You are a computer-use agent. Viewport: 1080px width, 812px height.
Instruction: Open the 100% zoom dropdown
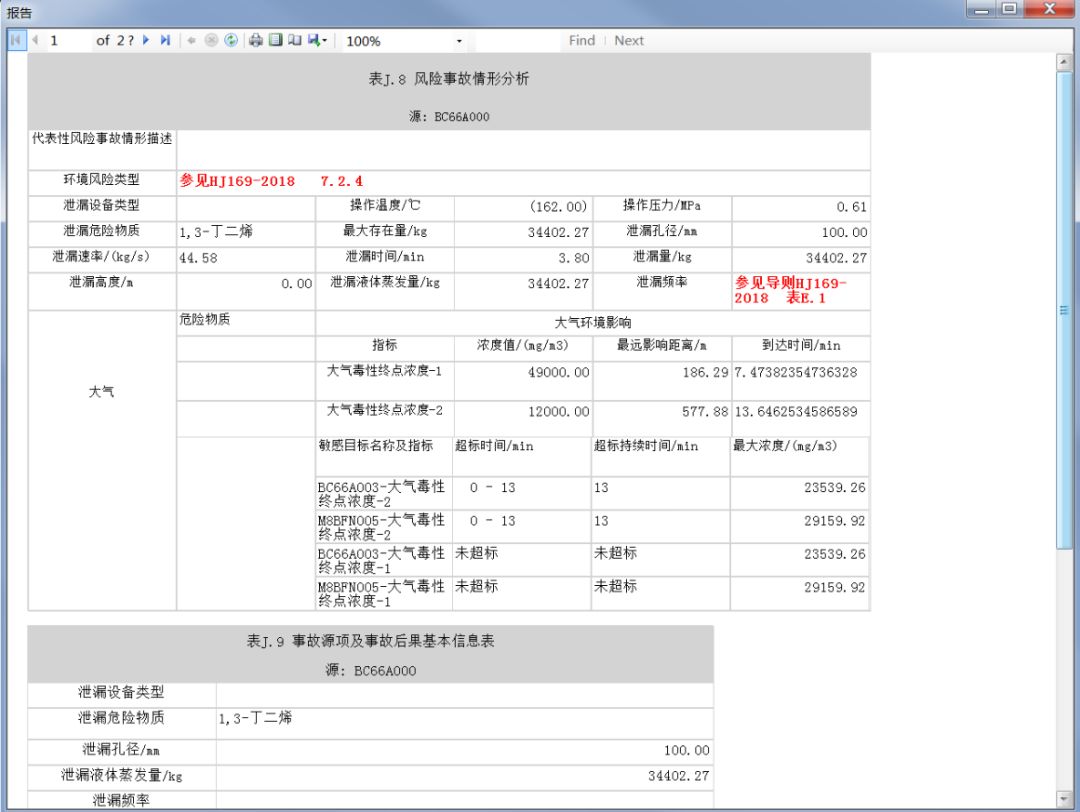pos(459,41)
